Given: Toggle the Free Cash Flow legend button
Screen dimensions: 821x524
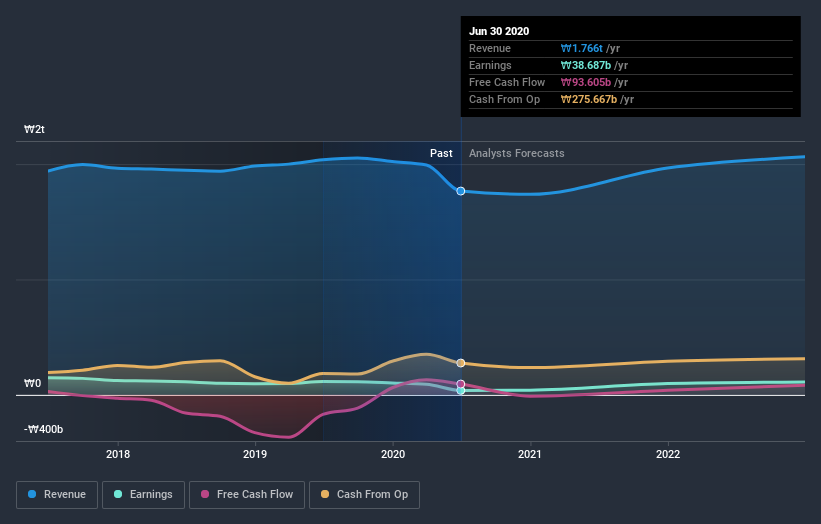Looking at the screenshot, I should [247, 495].
